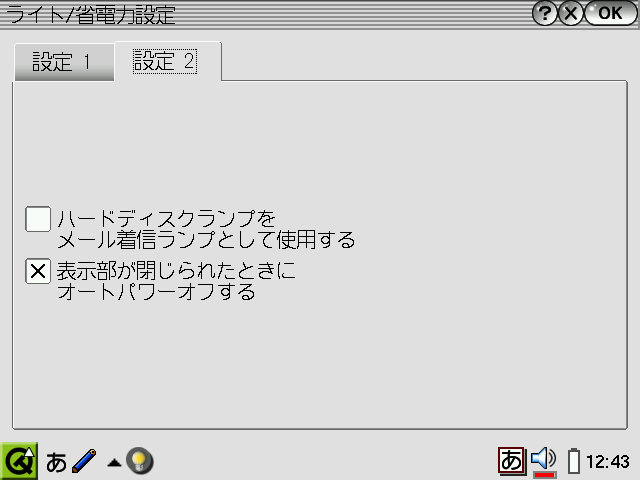Cancel the dialog with the X button
This screenshot has height=480, width=640.
pyautogui.click(x=571, y=13)
